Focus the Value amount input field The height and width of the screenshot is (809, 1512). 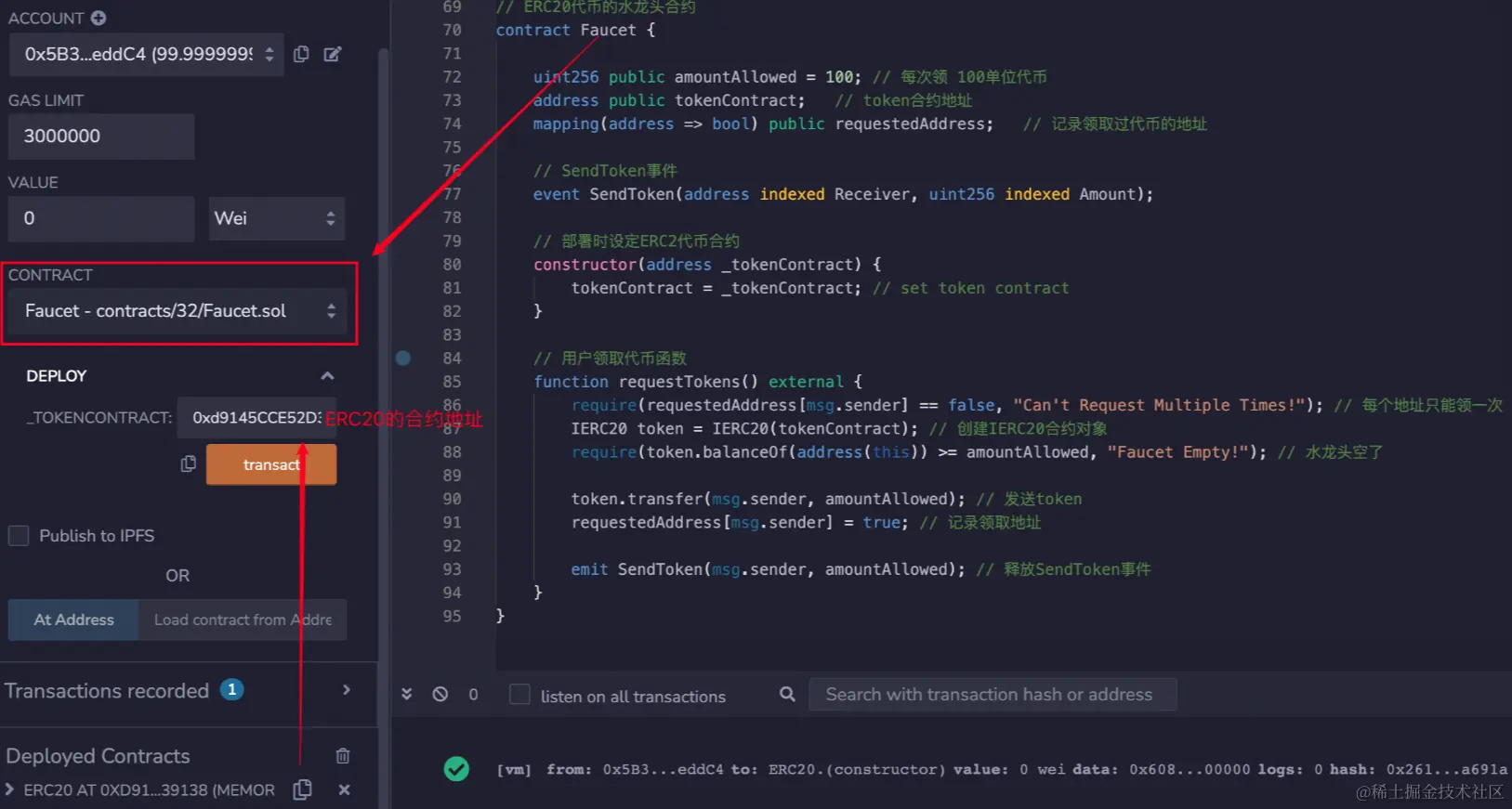tap(101, 218)
